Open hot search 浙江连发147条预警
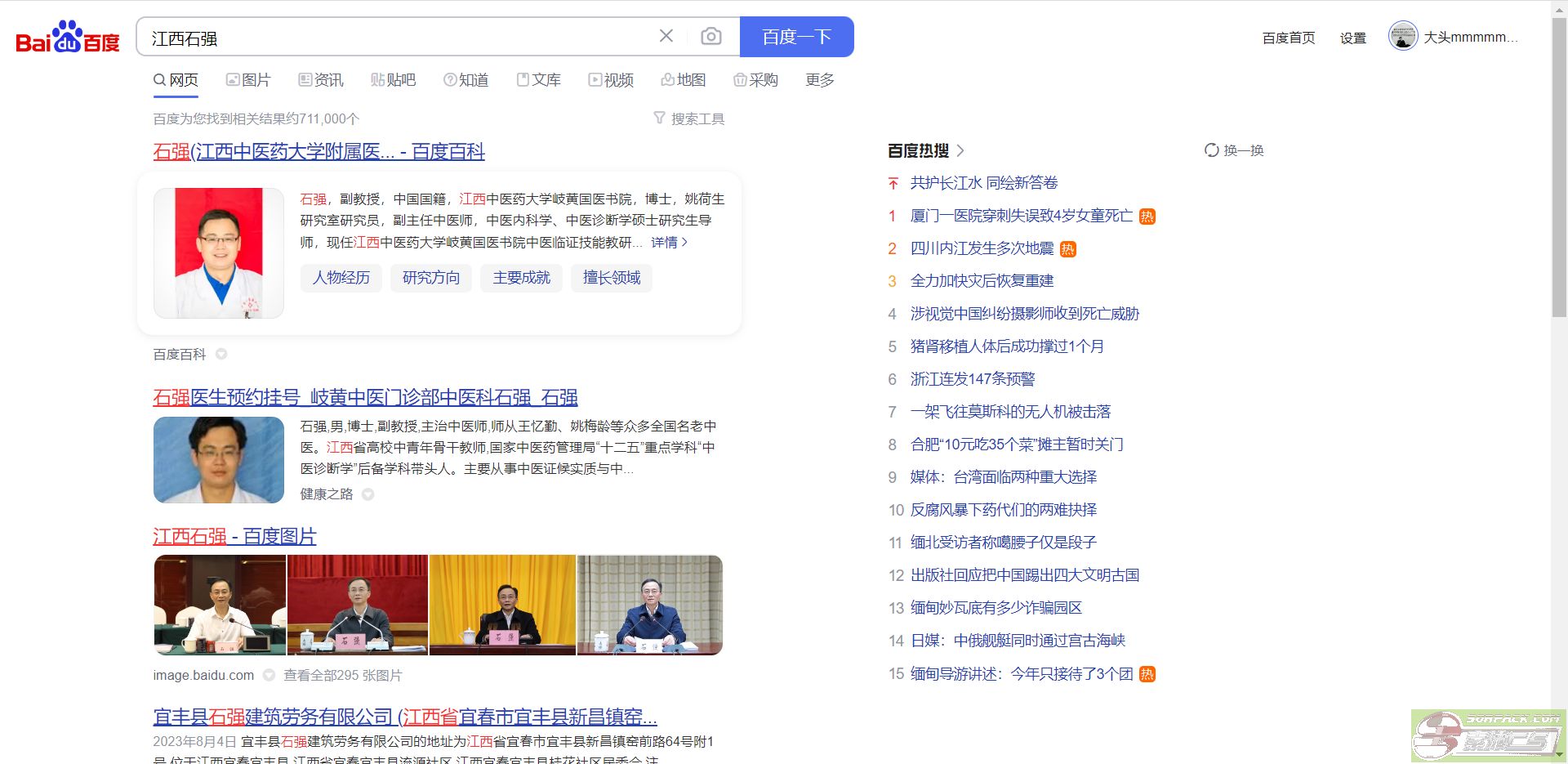Screen dimensions: 1568x764 point(973,379)
